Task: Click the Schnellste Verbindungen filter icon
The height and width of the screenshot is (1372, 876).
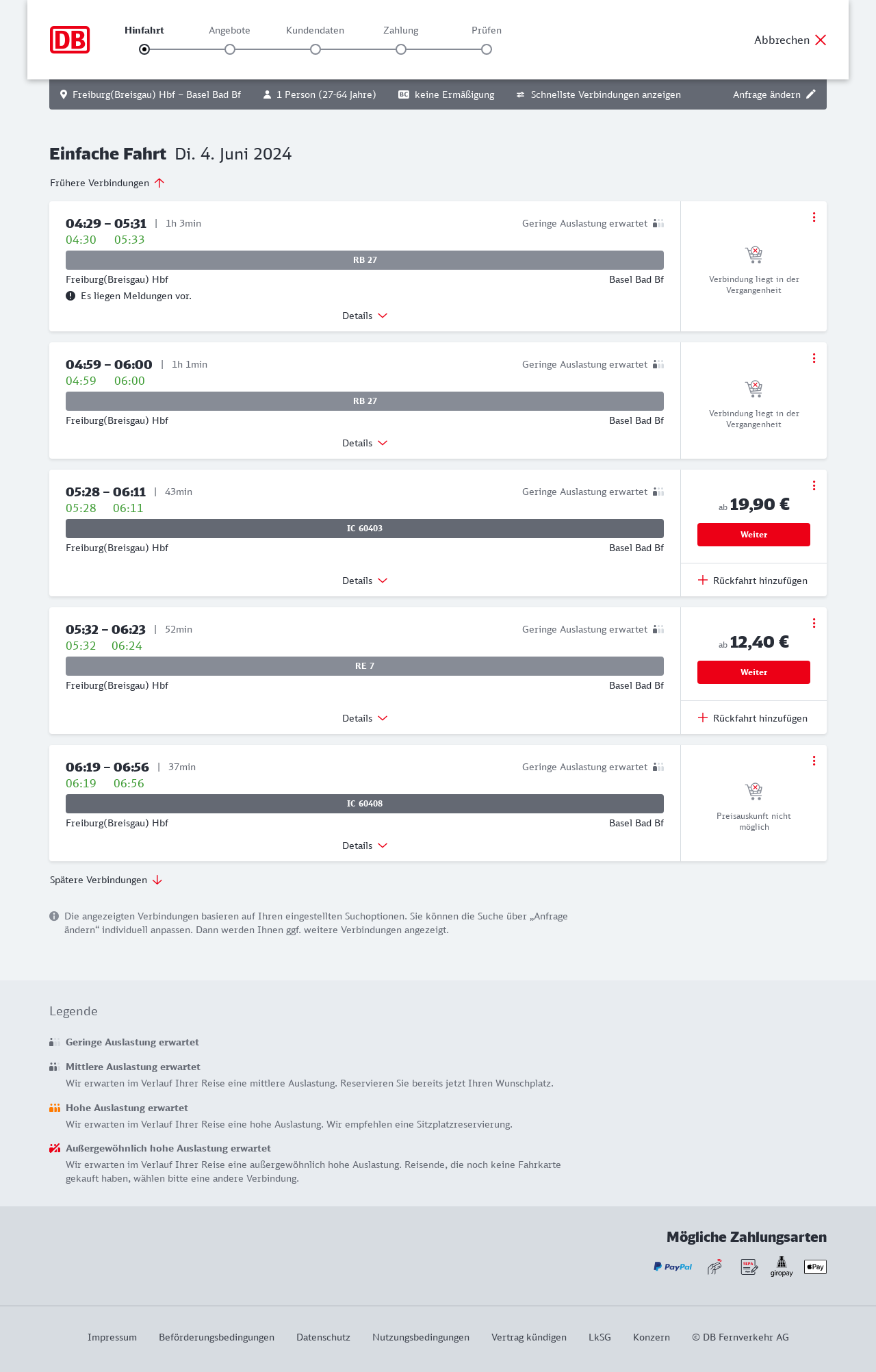Action: click(520, 94)
